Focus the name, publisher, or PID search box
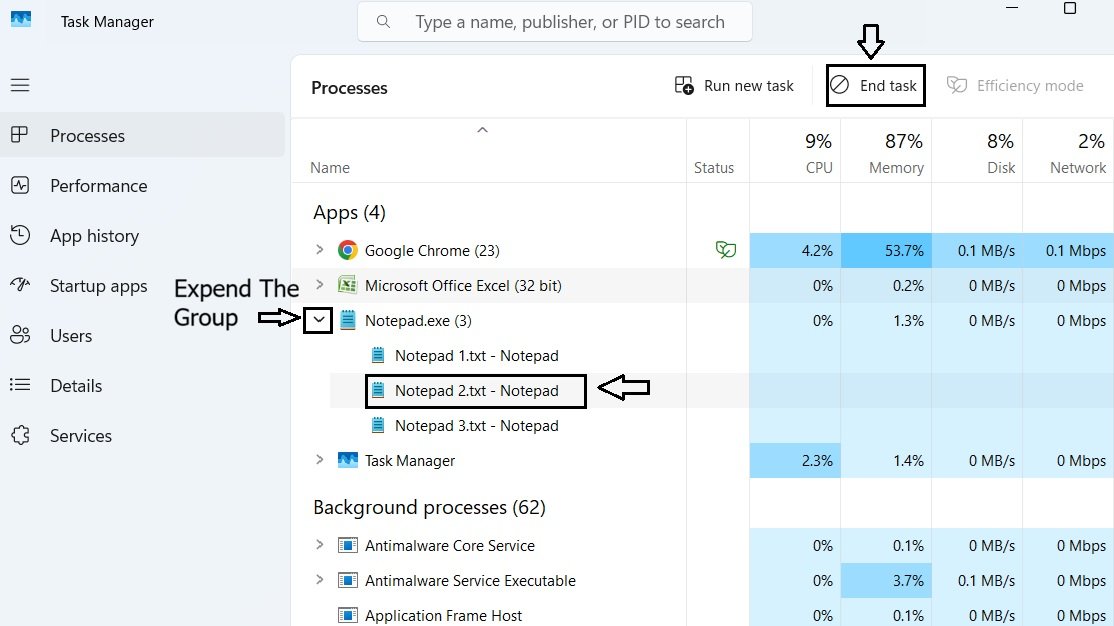 pos(555,22)
